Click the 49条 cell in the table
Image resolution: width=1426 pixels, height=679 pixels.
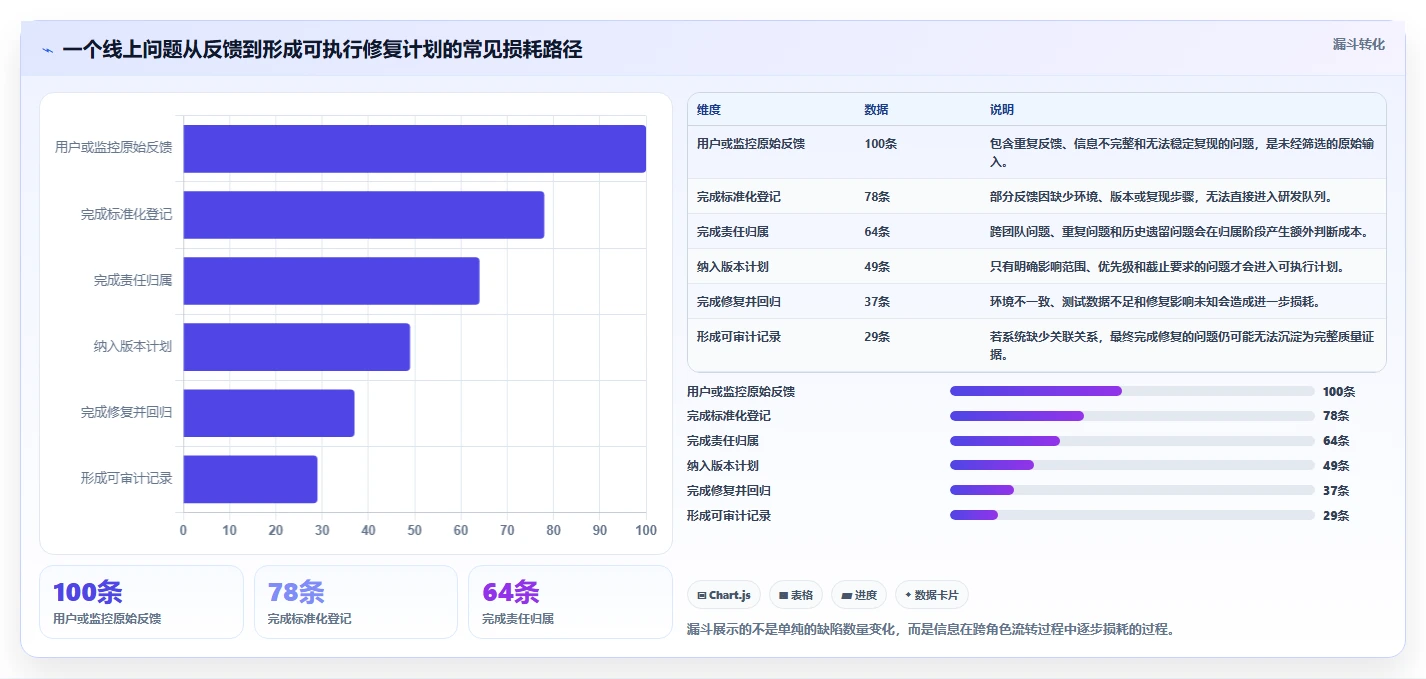point(877,267)
